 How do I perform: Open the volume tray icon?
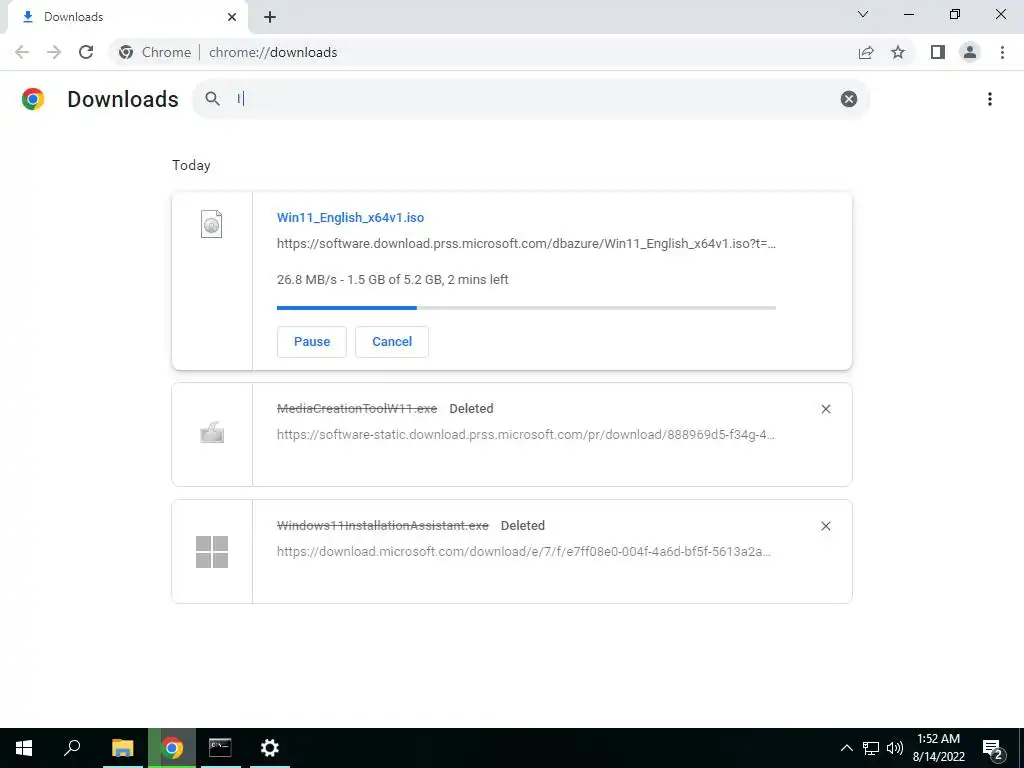coord(895,748)
